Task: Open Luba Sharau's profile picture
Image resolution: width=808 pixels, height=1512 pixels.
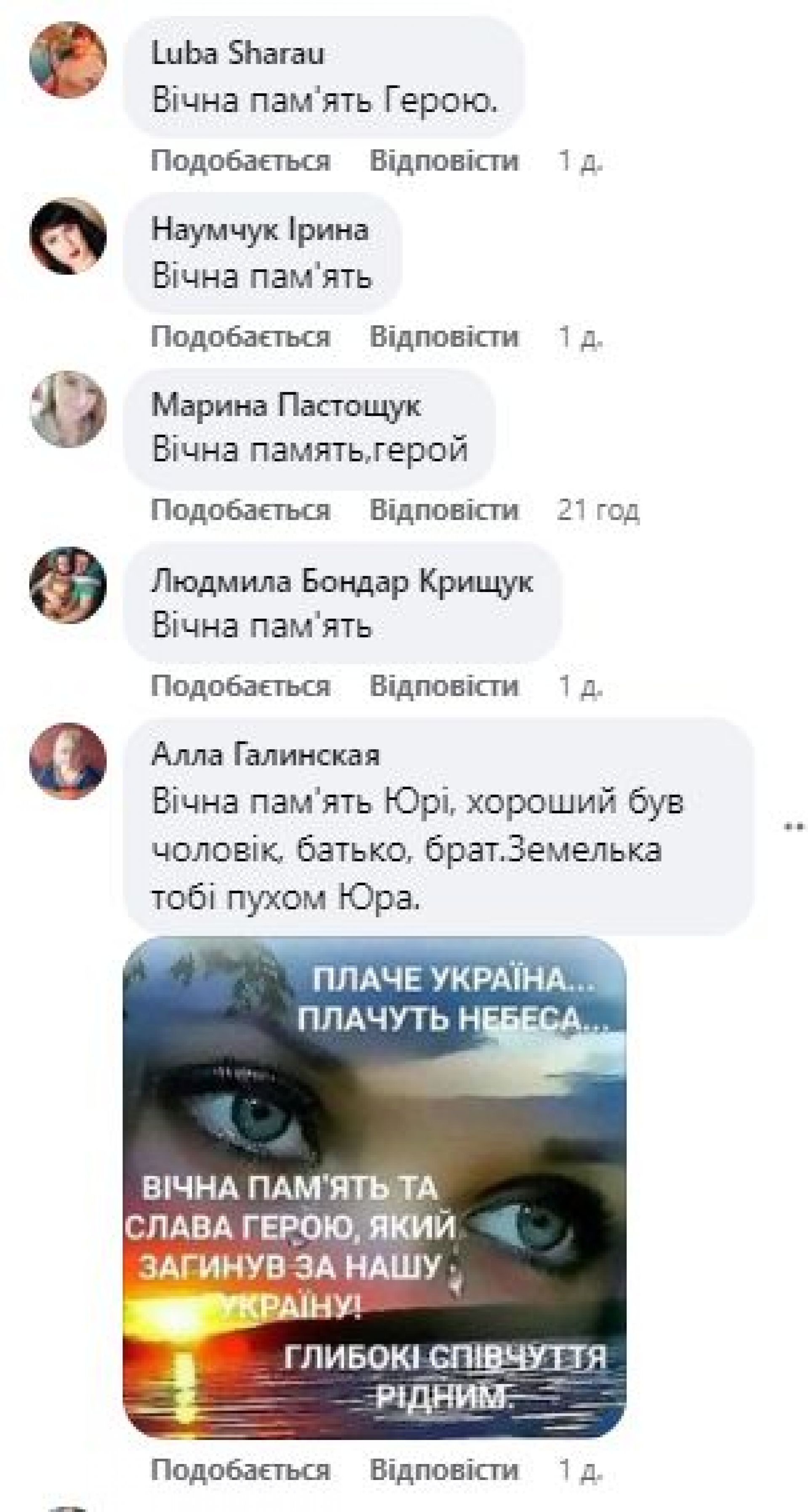Action: pyautogui.click(x=68, y=59)
